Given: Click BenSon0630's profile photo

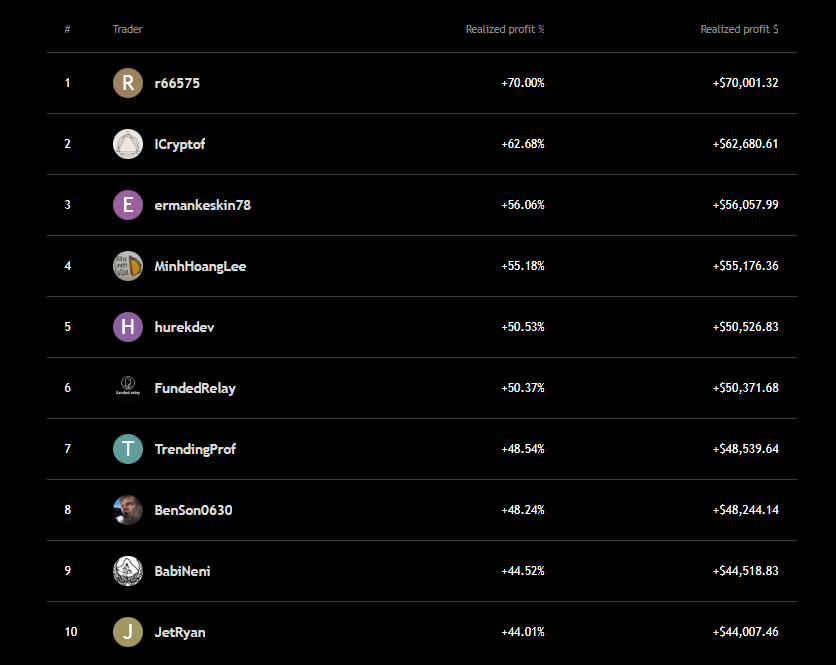Looking at the screenshot, I should coord(128,510).
